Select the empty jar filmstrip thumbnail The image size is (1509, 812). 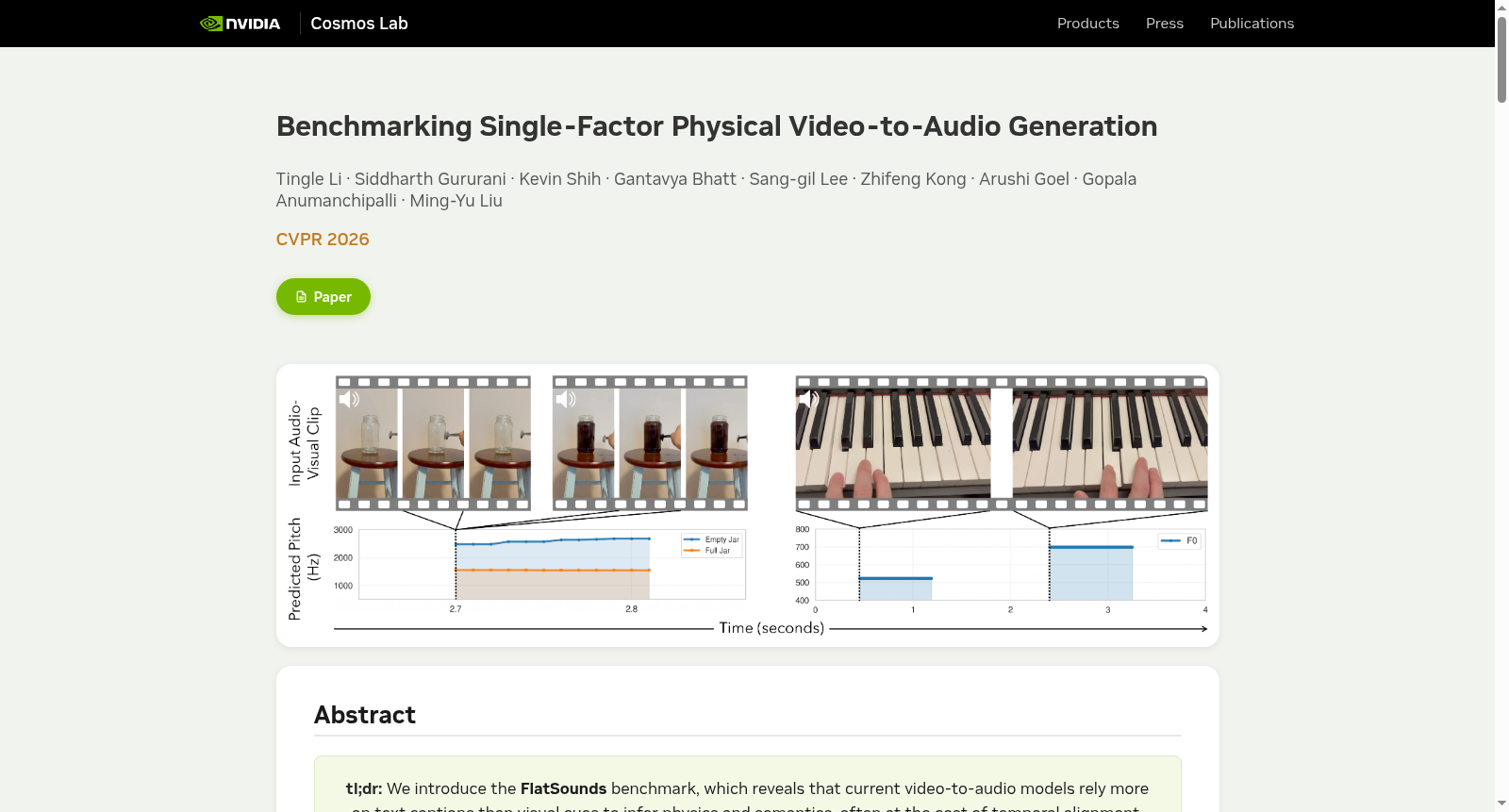(434, 443)
